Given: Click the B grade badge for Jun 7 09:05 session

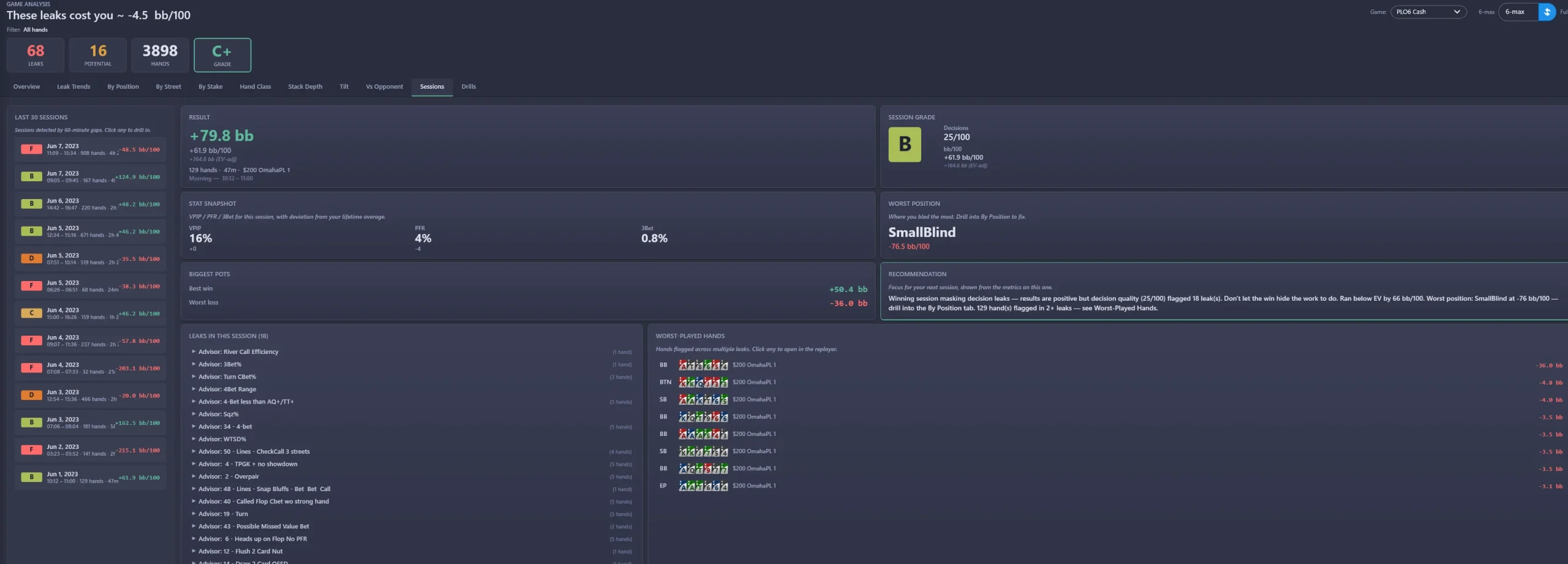Looking at the screenshot, I should click(31, 176).
